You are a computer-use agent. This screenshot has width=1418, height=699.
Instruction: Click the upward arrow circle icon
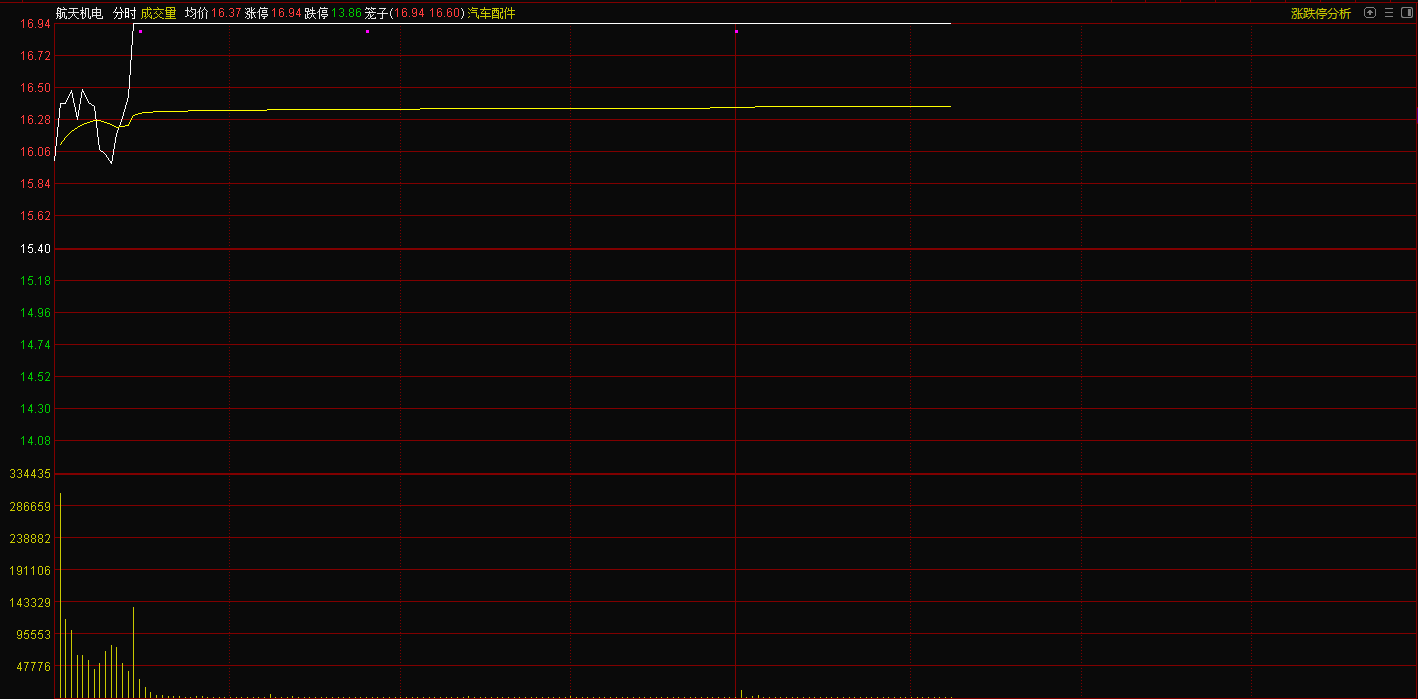point(1370,13)
